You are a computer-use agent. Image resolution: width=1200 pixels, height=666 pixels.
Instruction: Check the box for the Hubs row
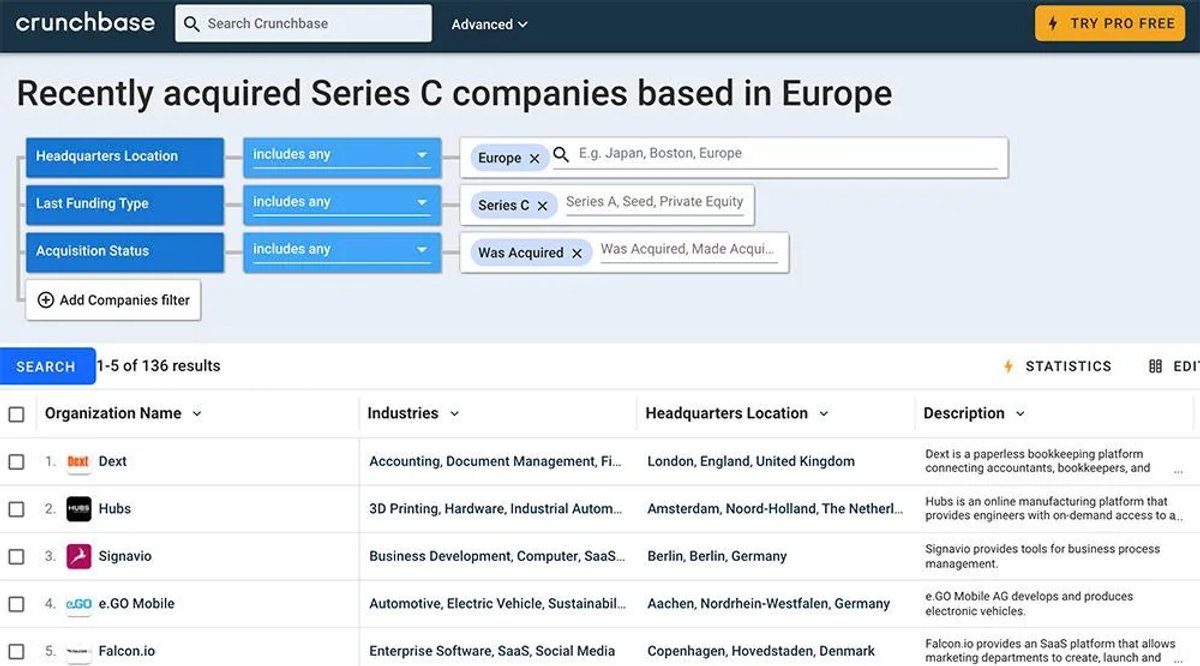[x=16, y=509]
